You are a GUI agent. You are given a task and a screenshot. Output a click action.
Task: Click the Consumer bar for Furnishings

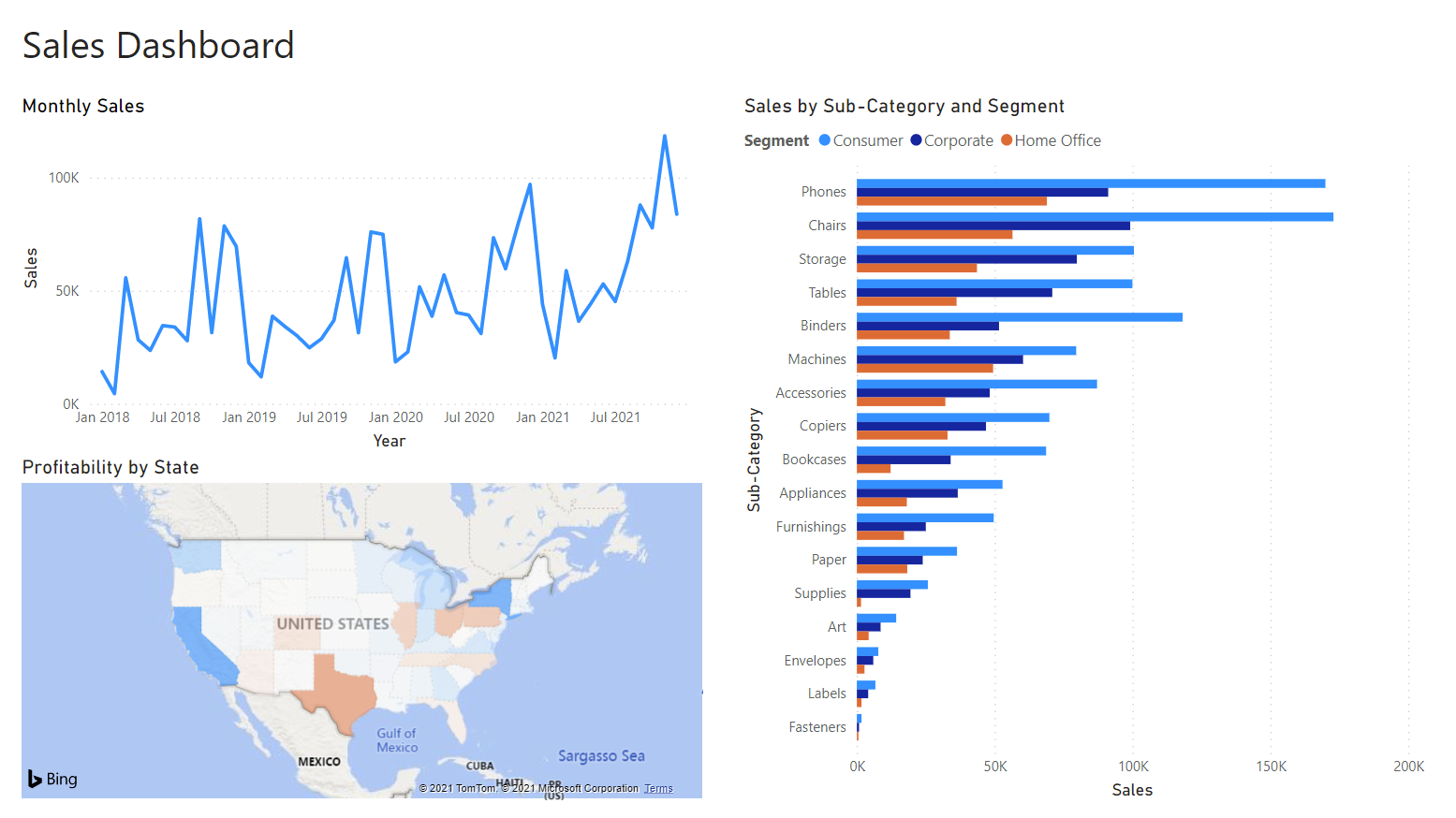coord(925,518)
